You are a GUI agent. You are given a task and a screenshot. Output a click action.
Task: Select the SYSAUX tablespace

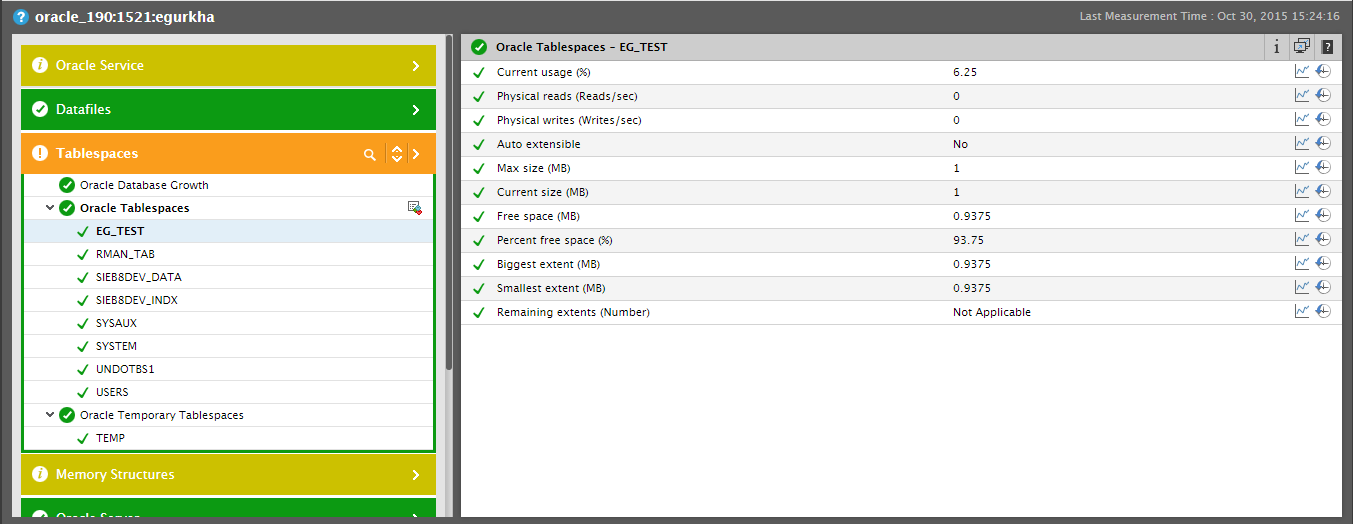tap(116, 323)
